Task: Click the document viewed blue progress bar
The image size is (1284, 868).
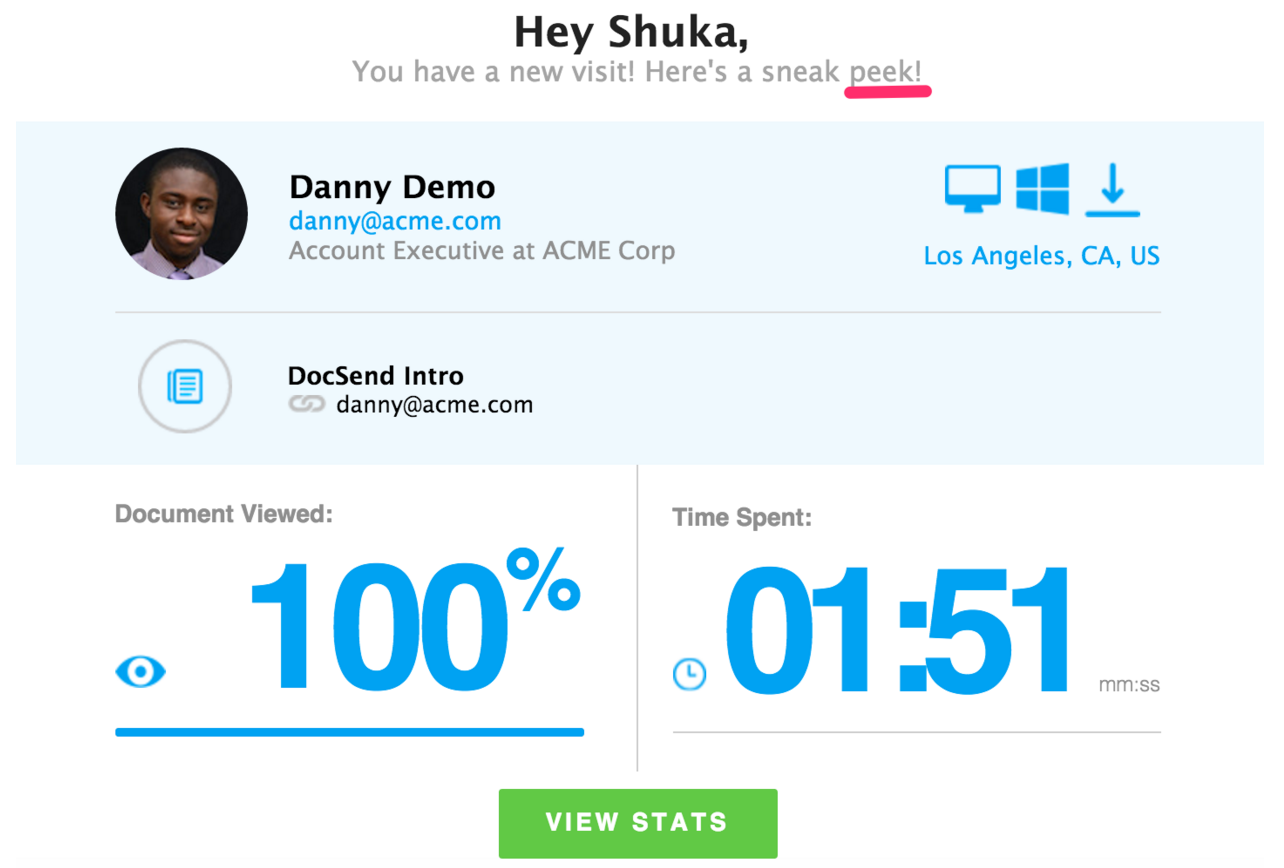Action: [x=350, y=732]
